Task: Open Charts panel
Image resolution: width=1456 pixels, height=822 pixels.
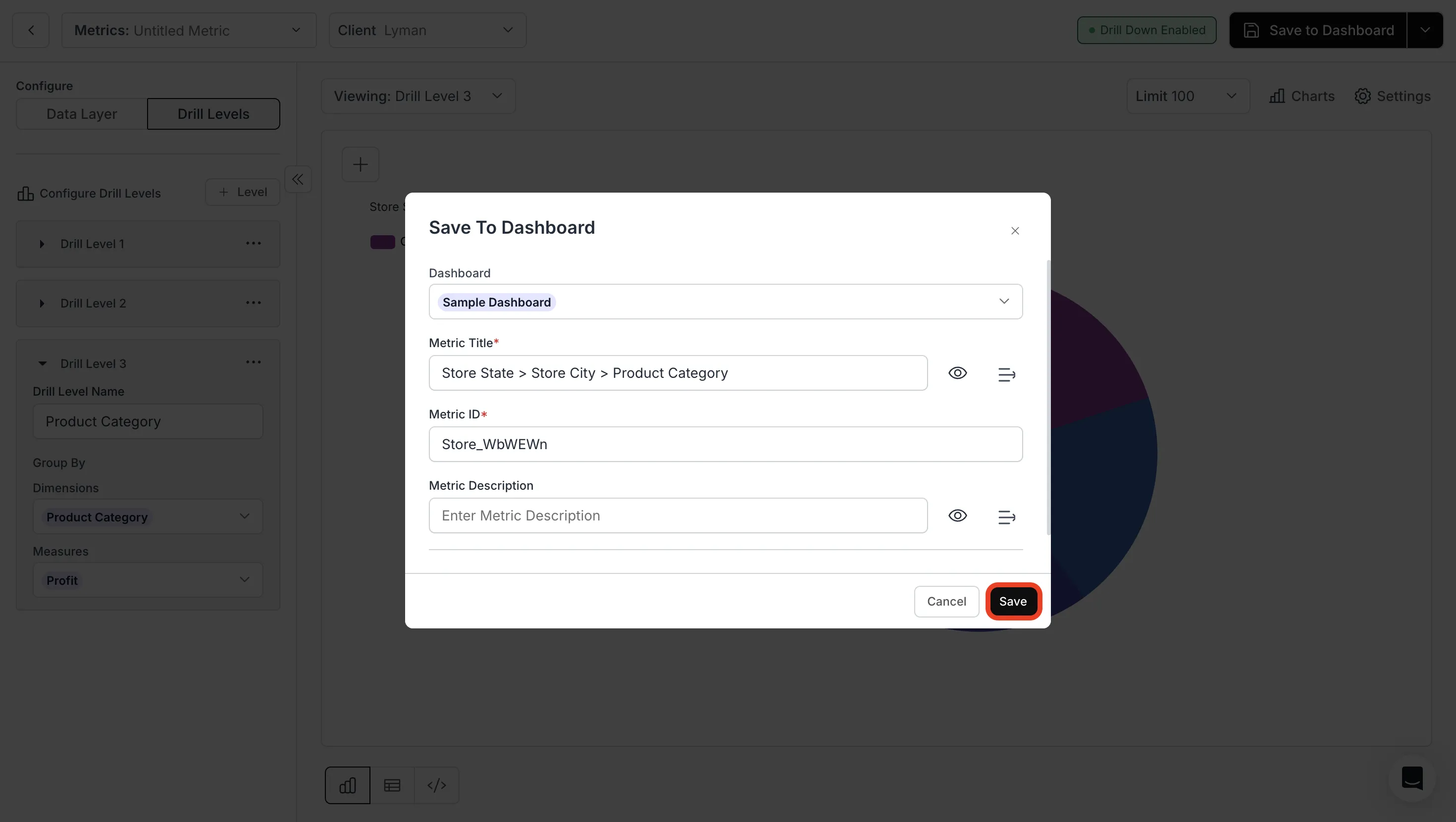Action: coord(1301,96)
